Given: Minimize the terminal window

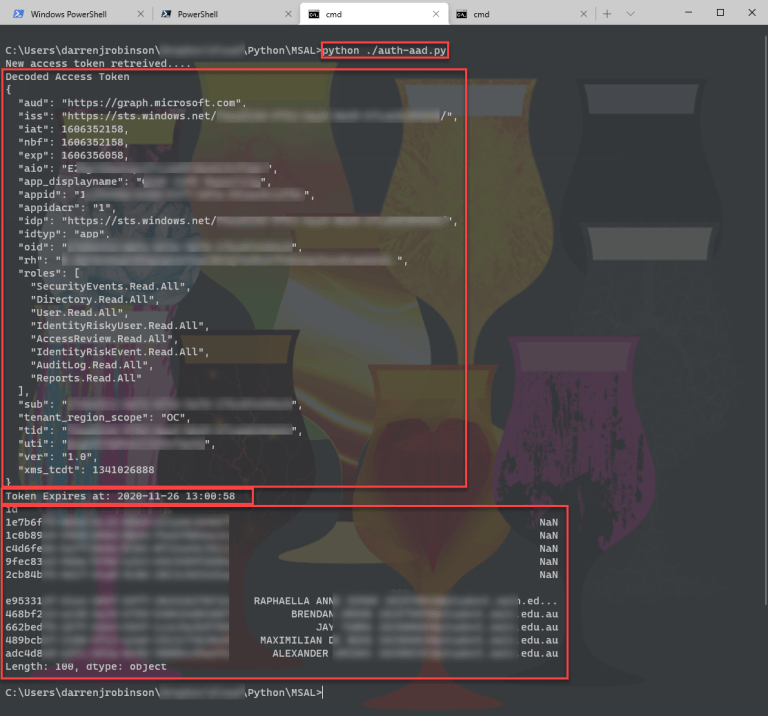Looking at the screenshot, I should pyautogui.click(x=688, y=12).
